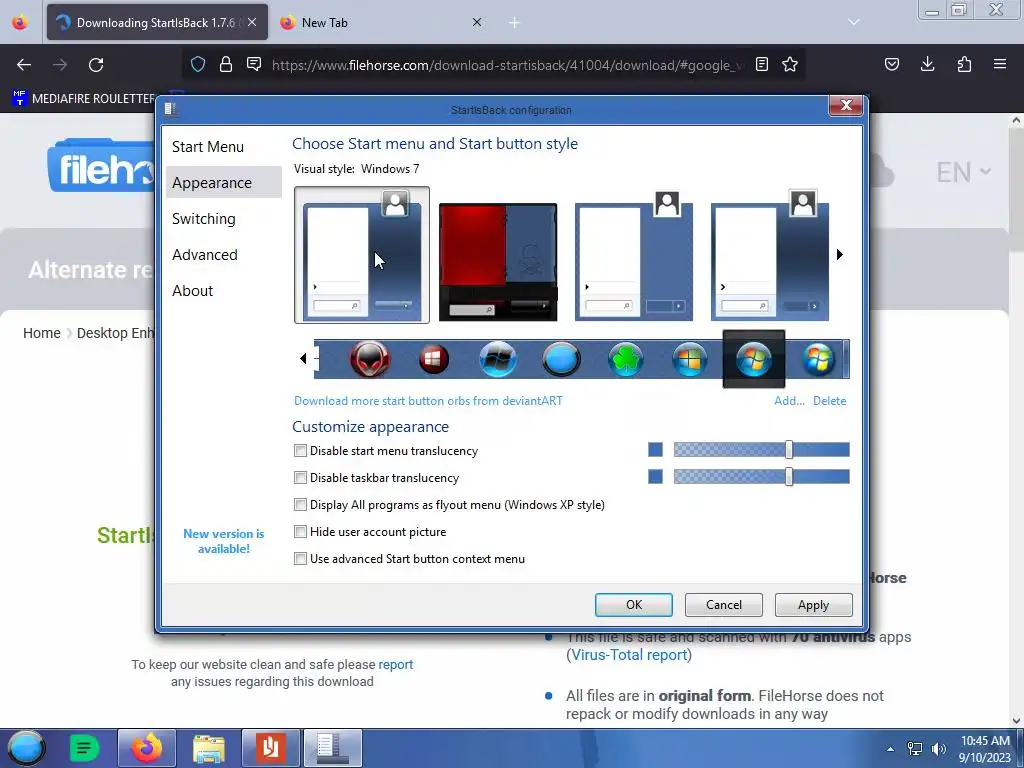Switch to Downloading StartIsBack browser tab
1024x768 pixels.
[157, 23]
